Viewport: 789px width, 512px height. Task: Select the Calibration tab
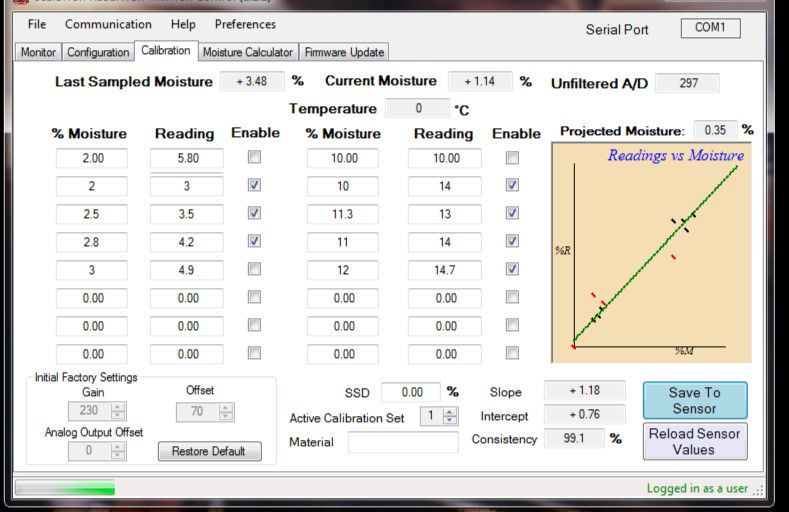click(166, 51)
